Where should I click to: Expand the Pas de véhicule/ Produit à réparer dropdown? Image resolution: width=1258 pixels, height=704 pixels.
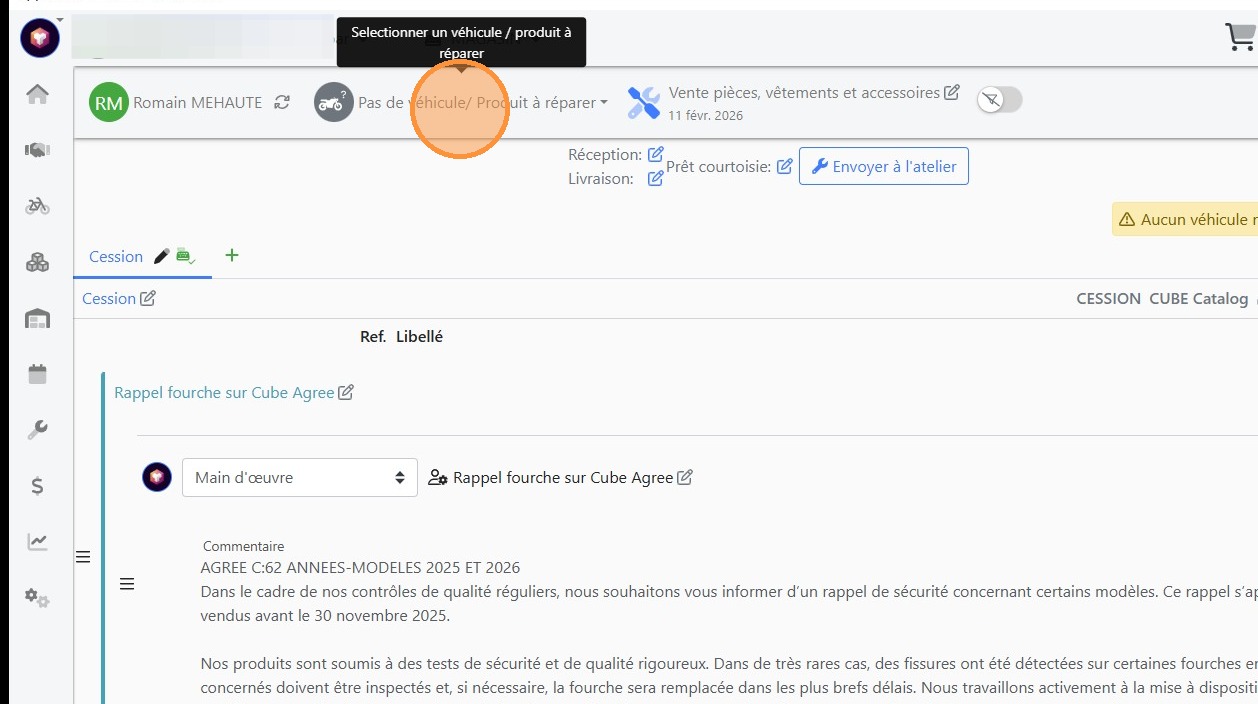pos(483,102)
